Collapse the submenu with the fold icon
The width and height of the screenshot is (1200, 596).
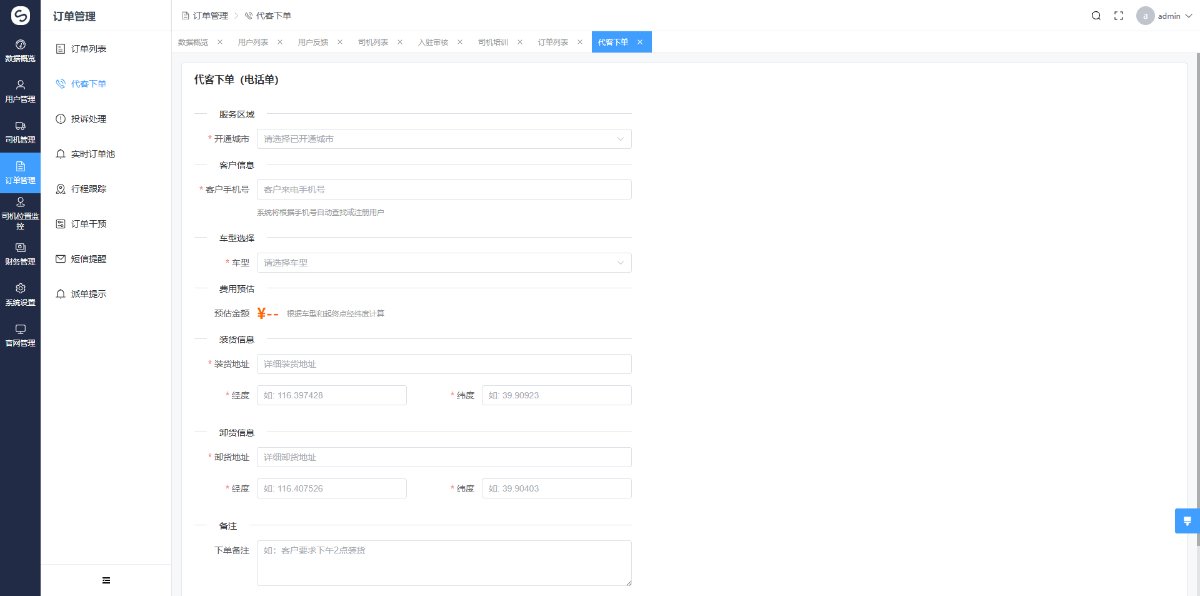[x=106, y=580]
